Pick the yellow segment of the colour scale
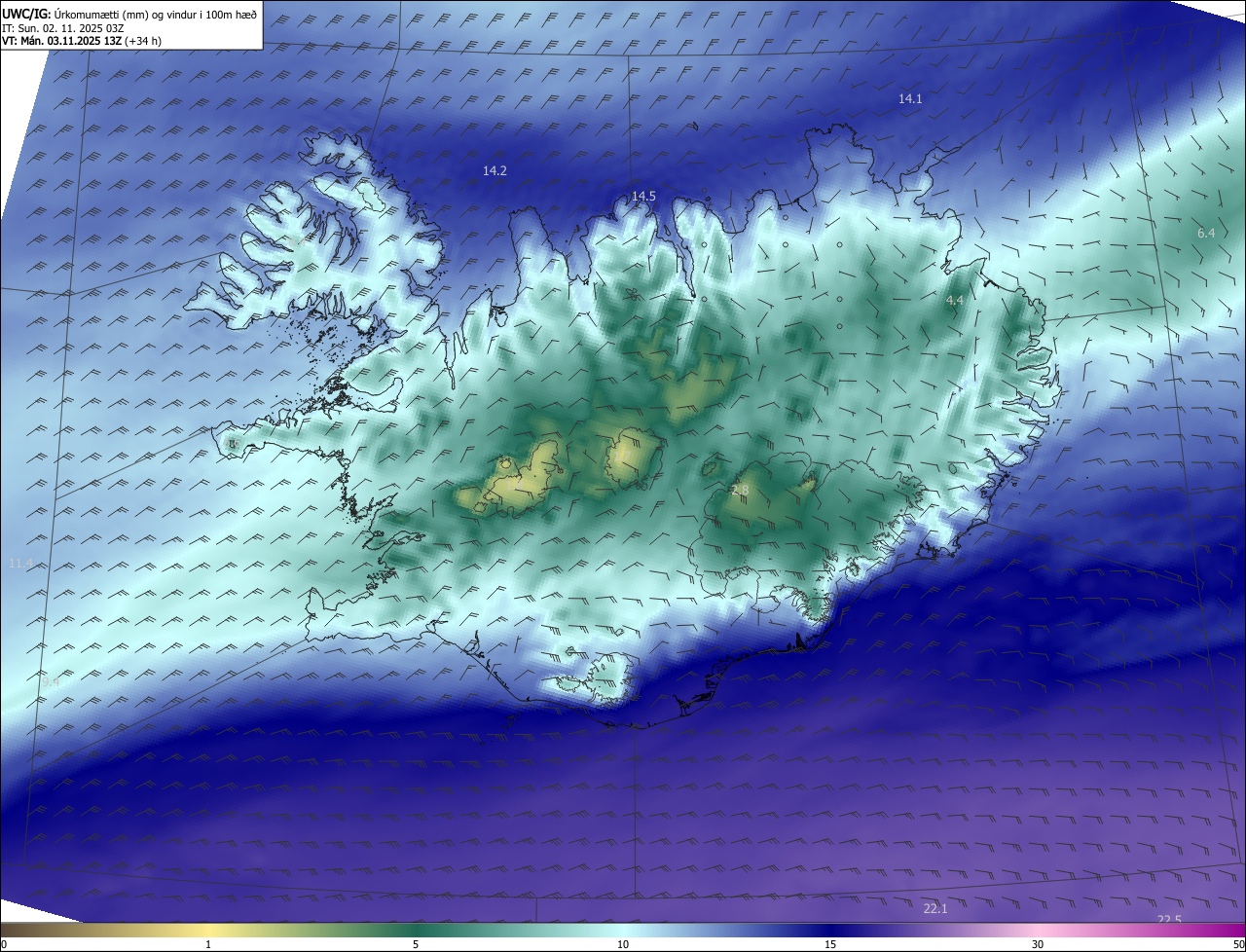 (x=209, y=930)
